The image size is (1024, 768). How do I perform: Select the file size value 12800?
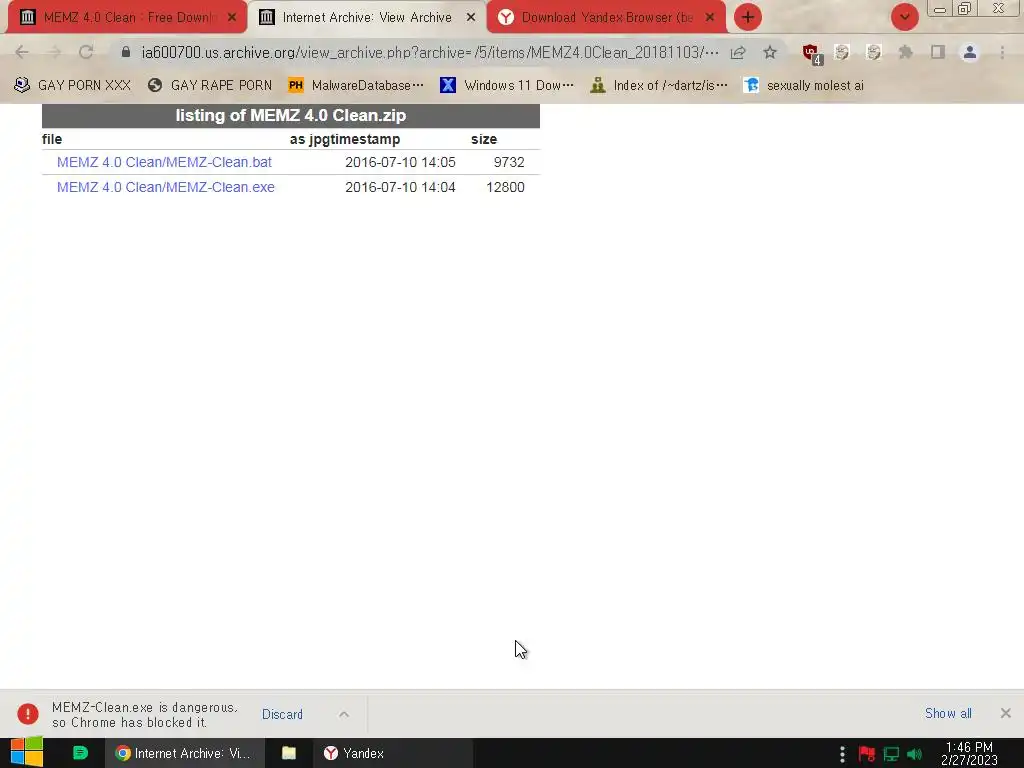[505, 187]
